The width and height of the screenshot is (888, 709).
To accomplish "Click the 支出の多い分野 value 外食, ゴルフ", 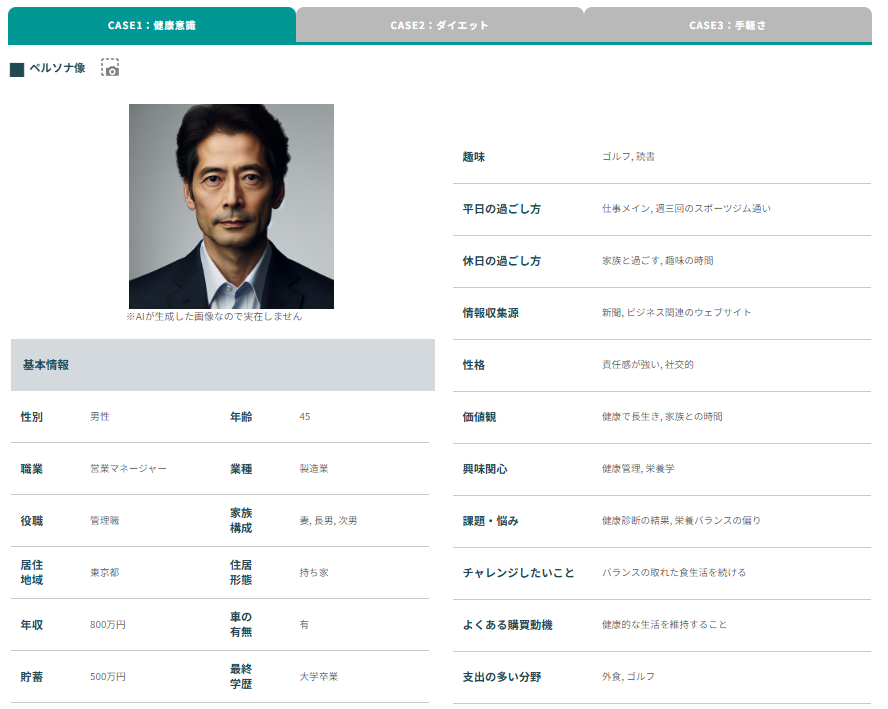I will pyautogui.click(x=628, y=677).
